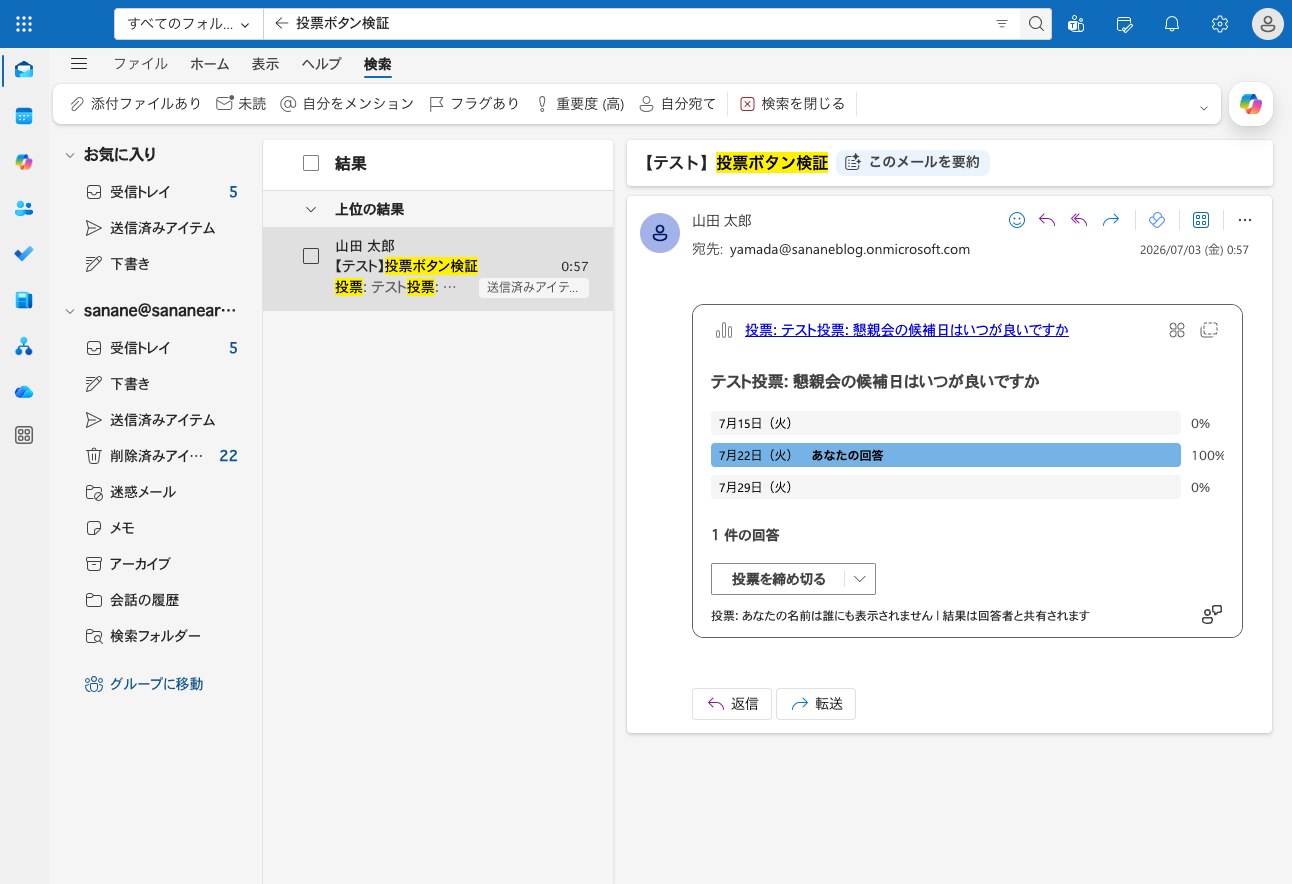The height and width of the screenshot is (884, 1292).
Task: Open the To Do checkmark app
Action: pos(24,254)
